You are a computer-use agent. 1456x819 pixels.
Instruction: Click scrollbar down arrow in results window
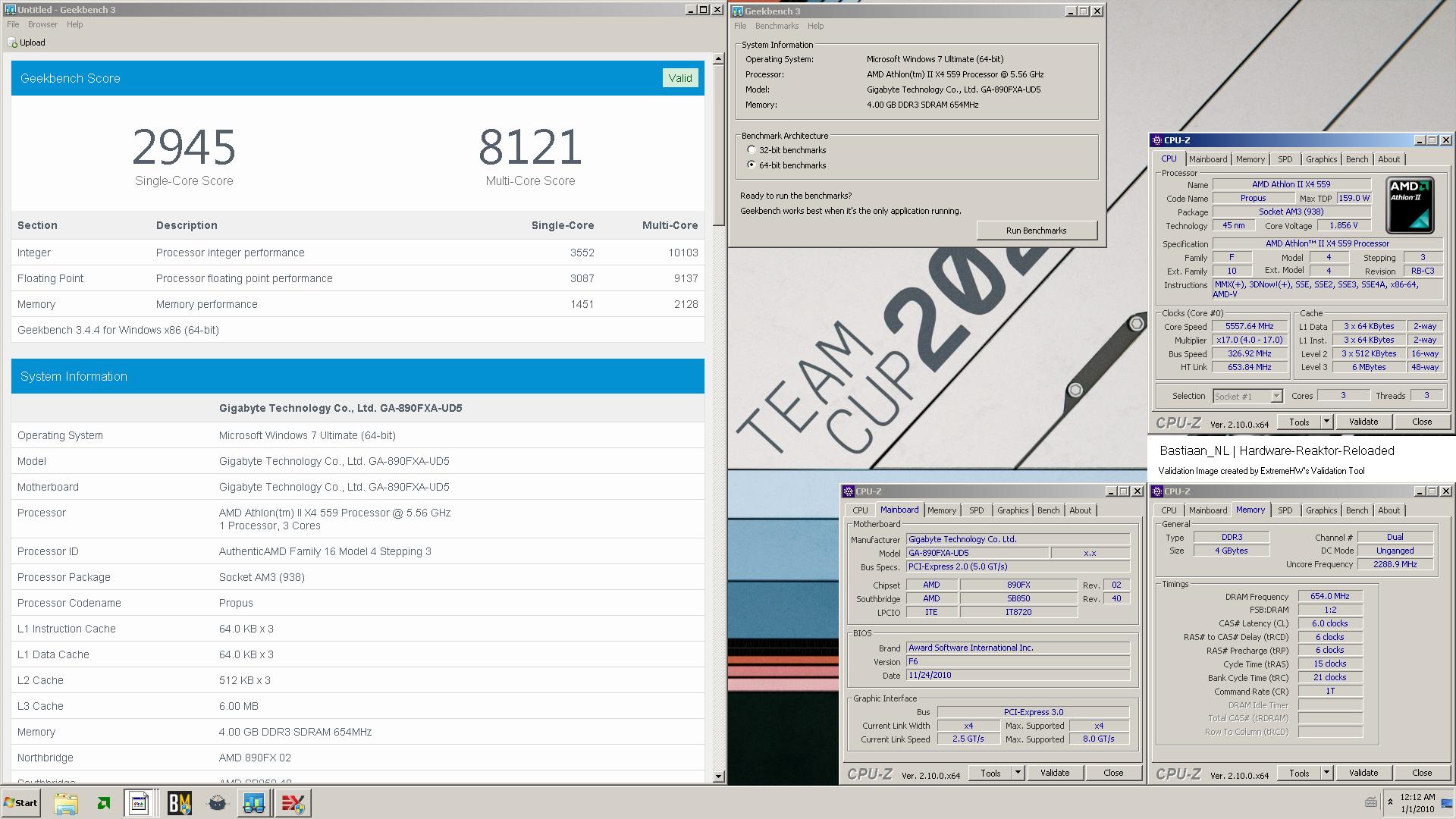coord(718,777)
